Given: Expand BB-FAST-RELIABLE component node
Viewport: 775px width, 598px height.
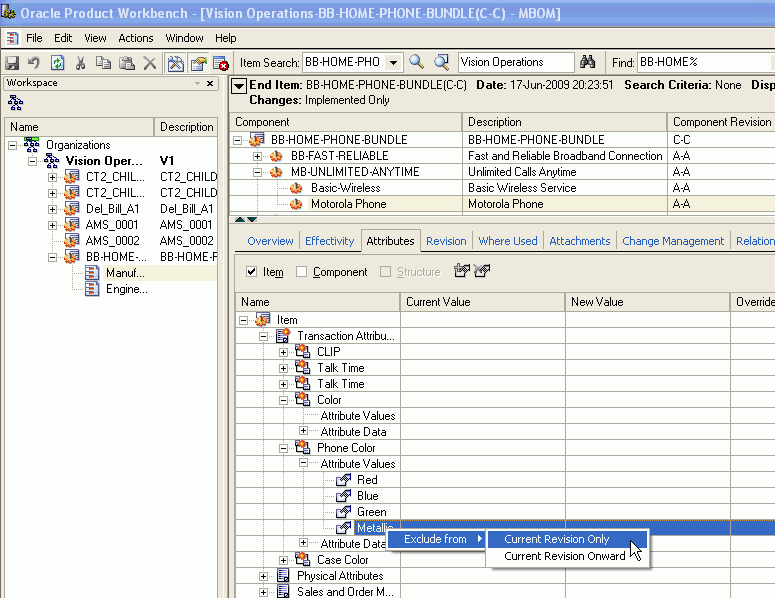Looking at the screenshot, I should coord(258,156).
